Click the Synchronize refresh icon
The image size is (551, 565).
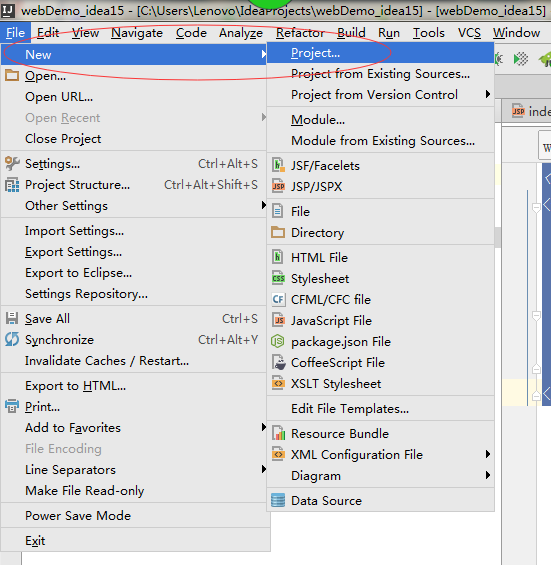(x=12, y=339)
